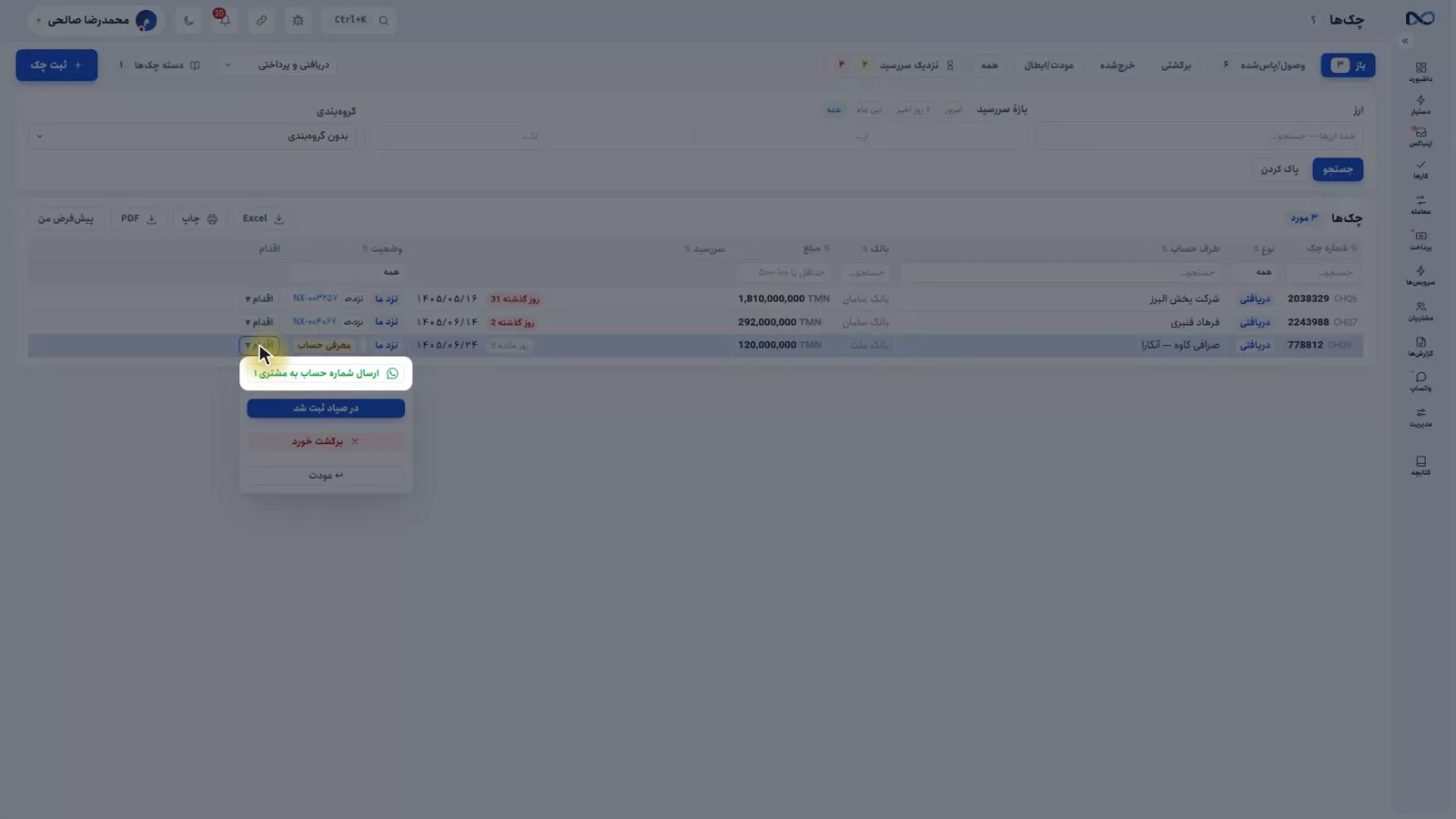Open the Ctrl+K search box
Viewport: 1456px width, 819px height.
[x=359, y=20]
